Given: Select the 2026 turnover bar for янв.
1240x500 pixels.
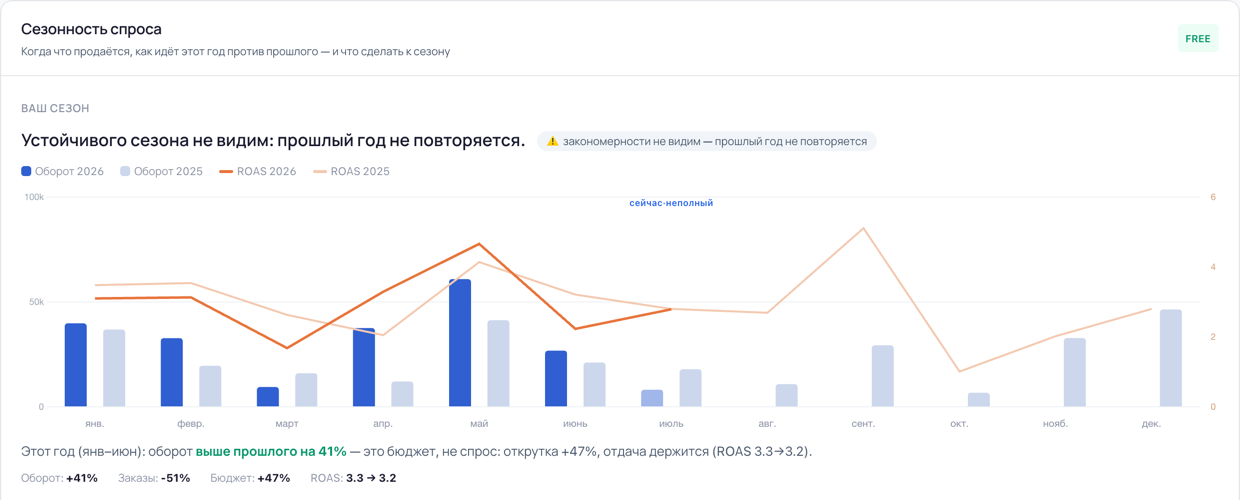Looking at the screenshot, I should pyautogui.click(x=76, y=365).
